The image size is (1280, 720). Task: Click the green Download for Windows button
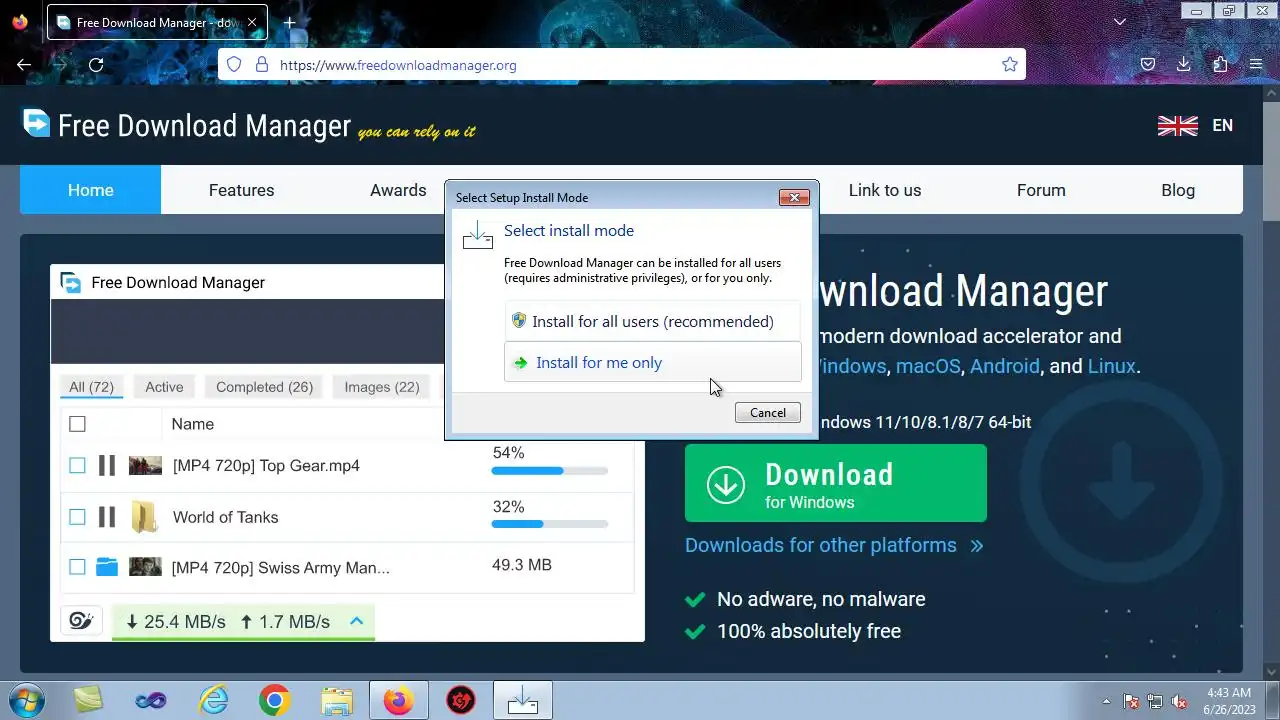coord(836,483)
